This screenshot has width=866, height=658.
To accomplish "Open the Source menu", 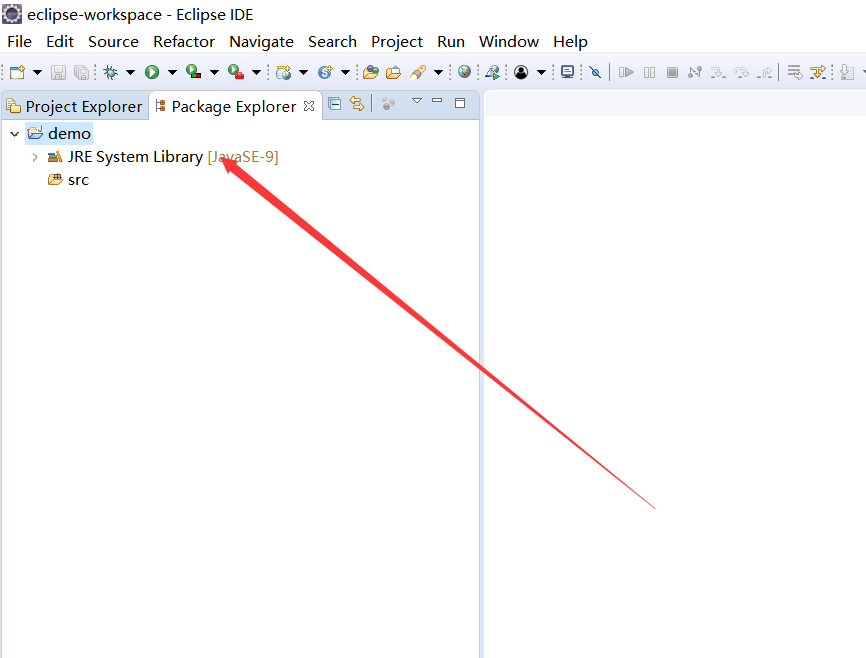I will tap(113, 41).
